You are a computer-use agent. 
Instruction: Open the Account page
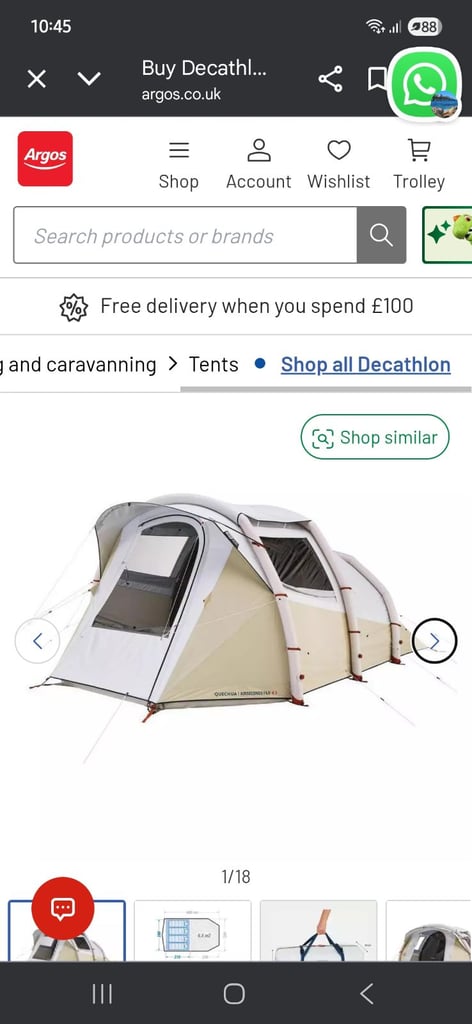[259, 165]
